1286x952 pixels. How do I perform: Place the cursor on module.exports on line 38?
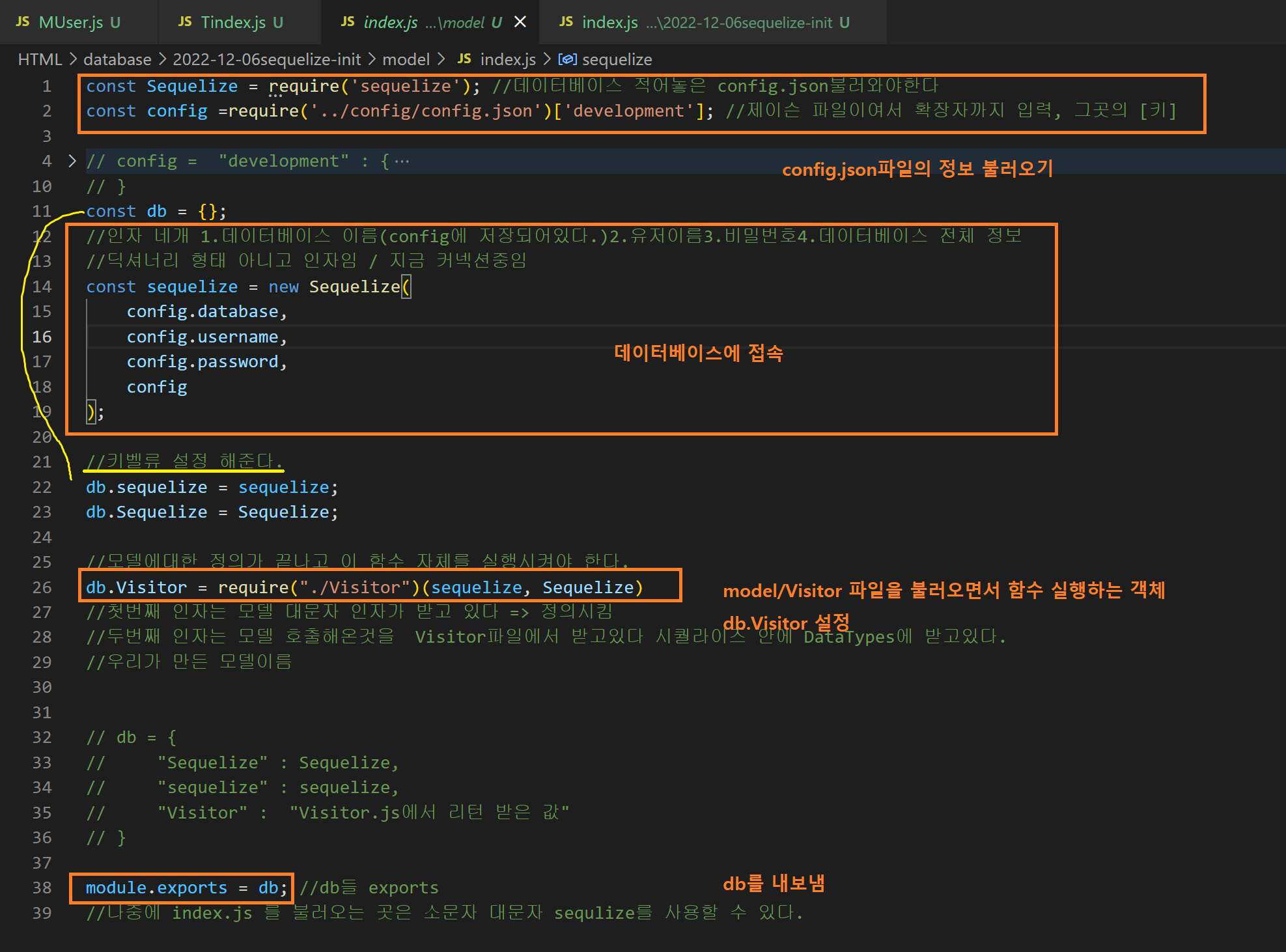click(156, 888)
